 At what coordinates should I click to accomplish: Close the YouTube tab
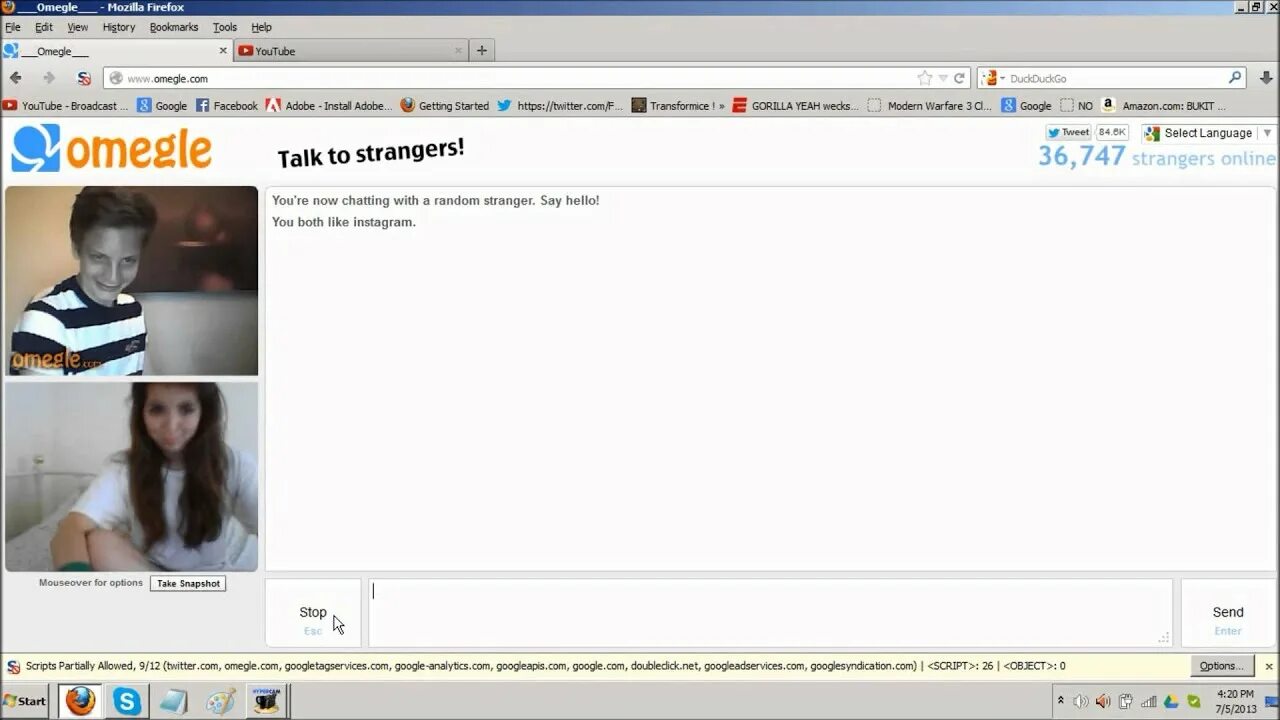coord(459,51)
